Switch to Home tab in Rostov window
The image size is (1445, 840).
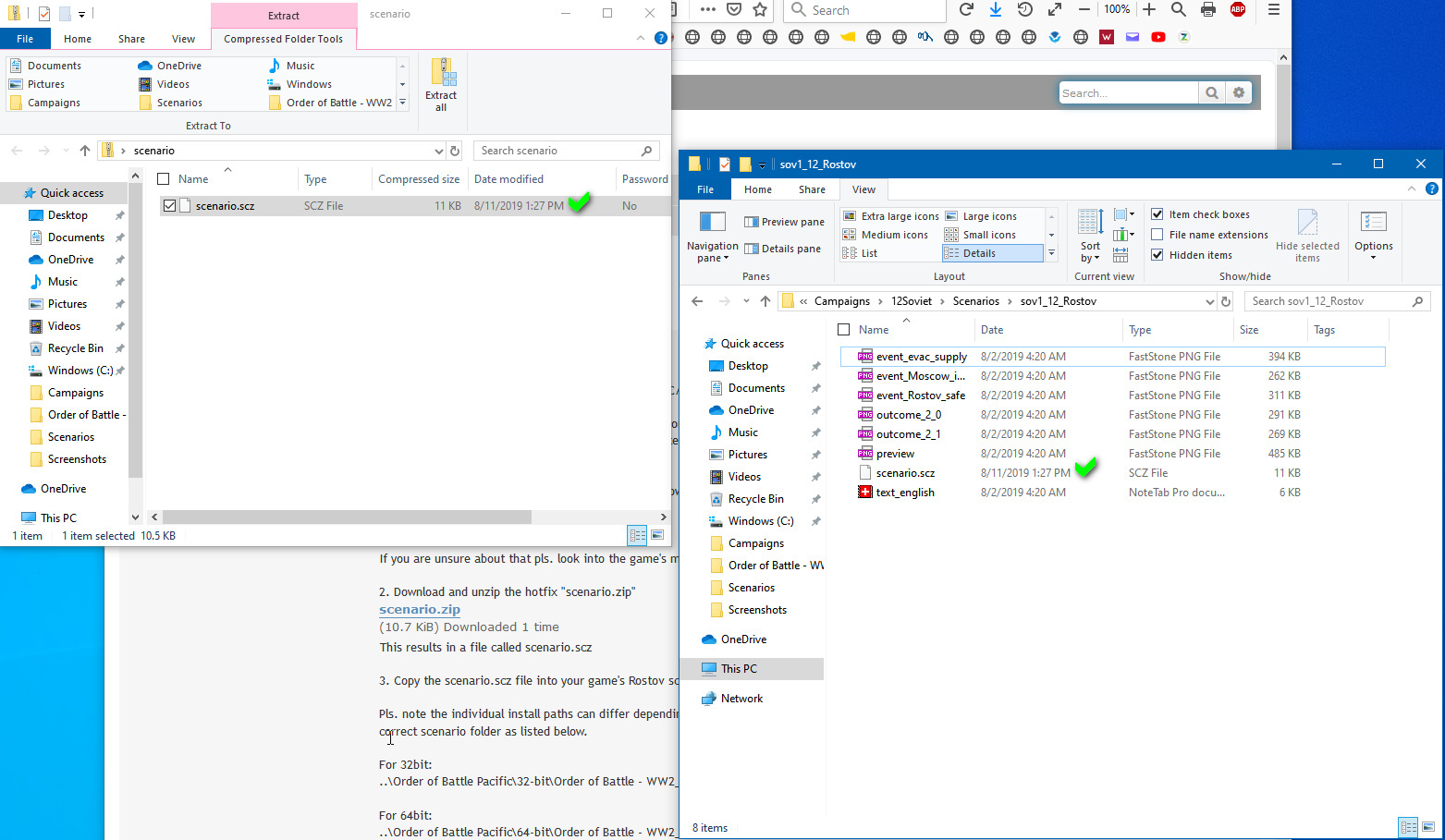[758, 189]
